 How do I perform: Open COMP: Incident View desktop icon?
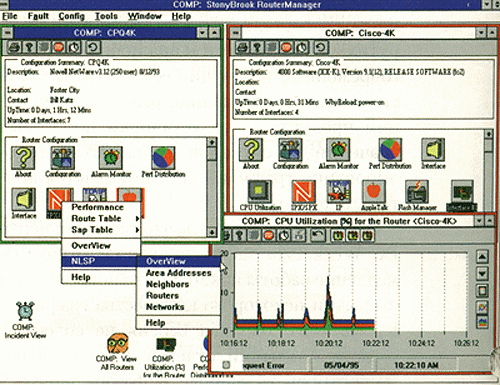coord(25,311)
